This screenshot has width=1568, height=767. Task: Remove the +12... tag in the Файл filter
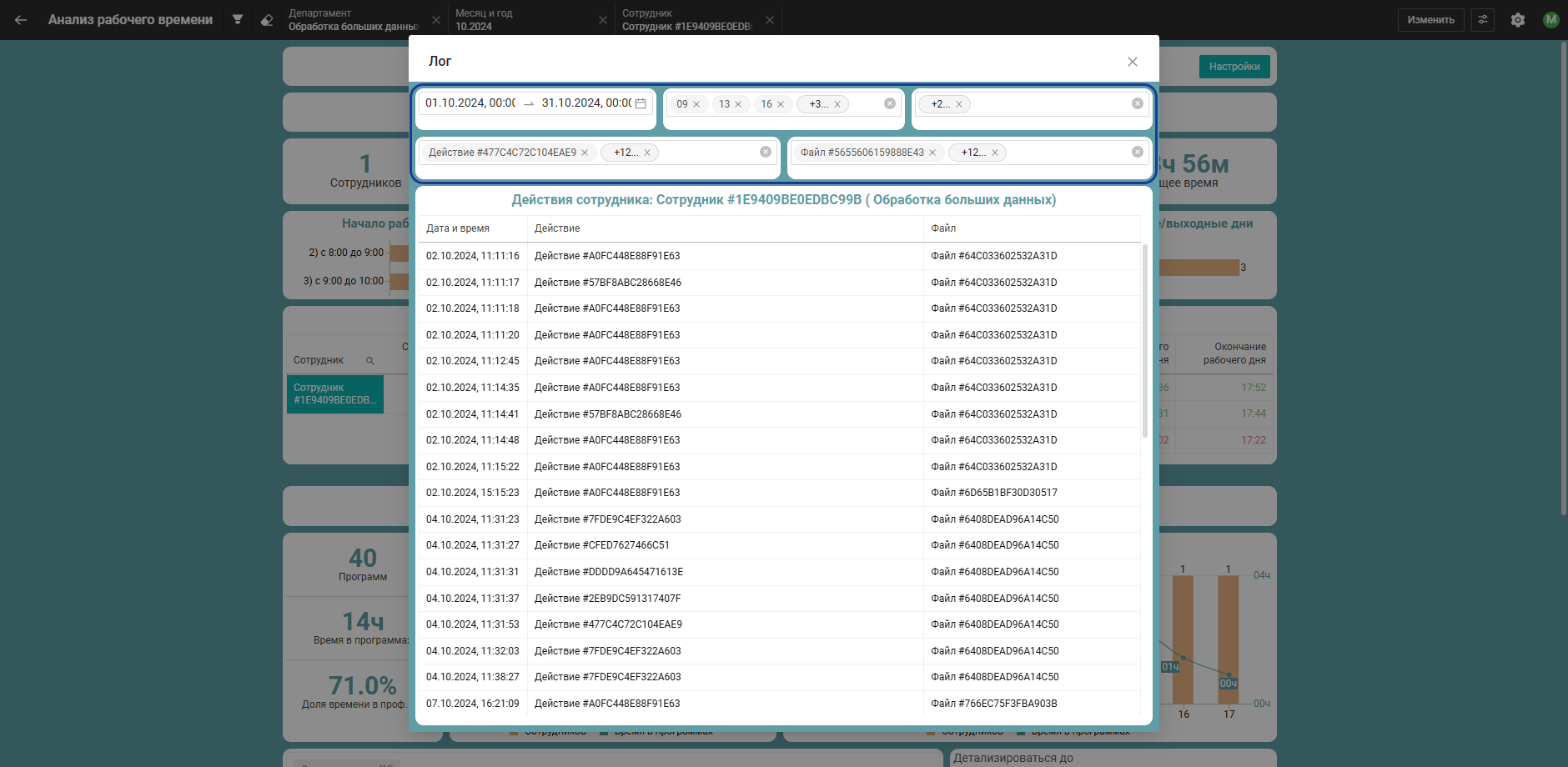[995, 153]
